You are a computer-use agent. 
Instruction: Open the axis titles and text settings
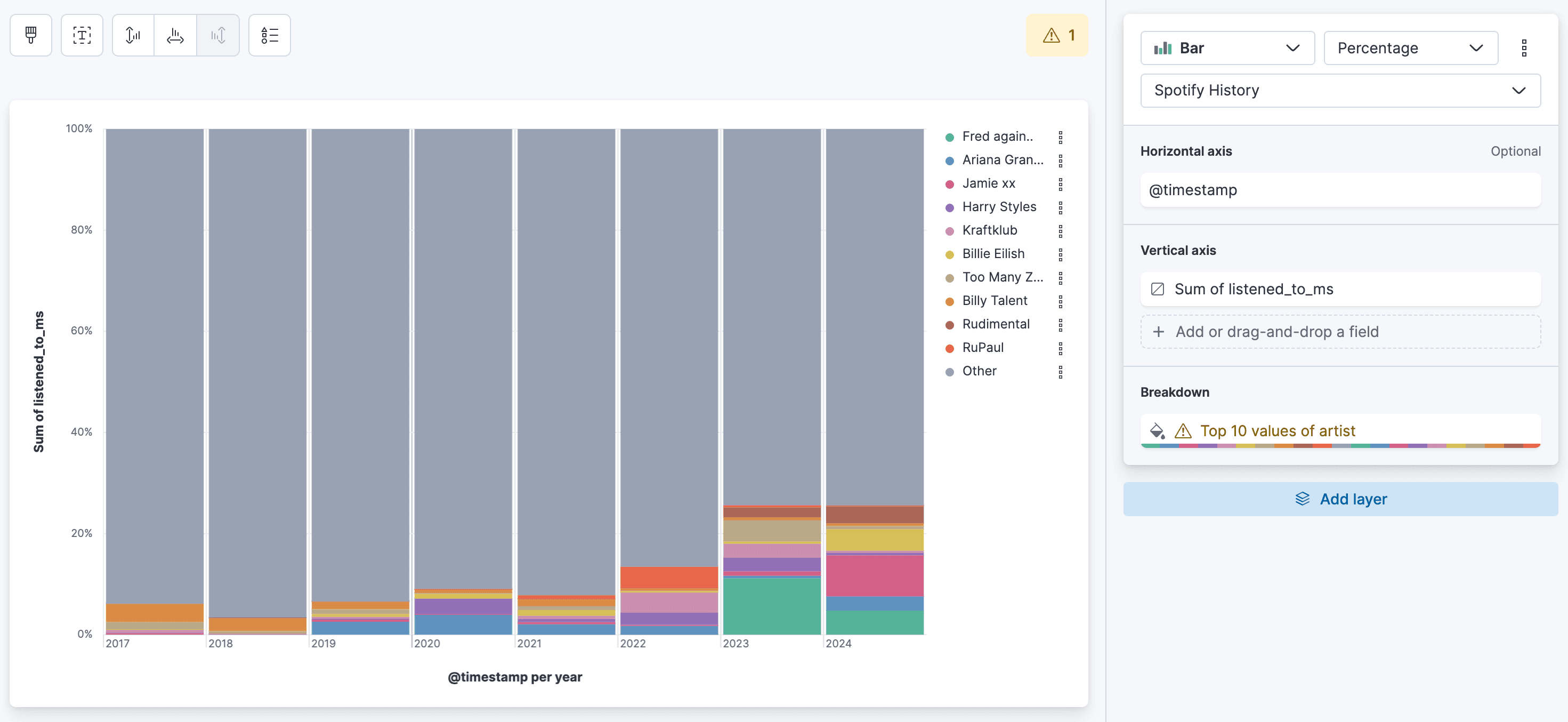pyautogui.click(x=82, y=35)
